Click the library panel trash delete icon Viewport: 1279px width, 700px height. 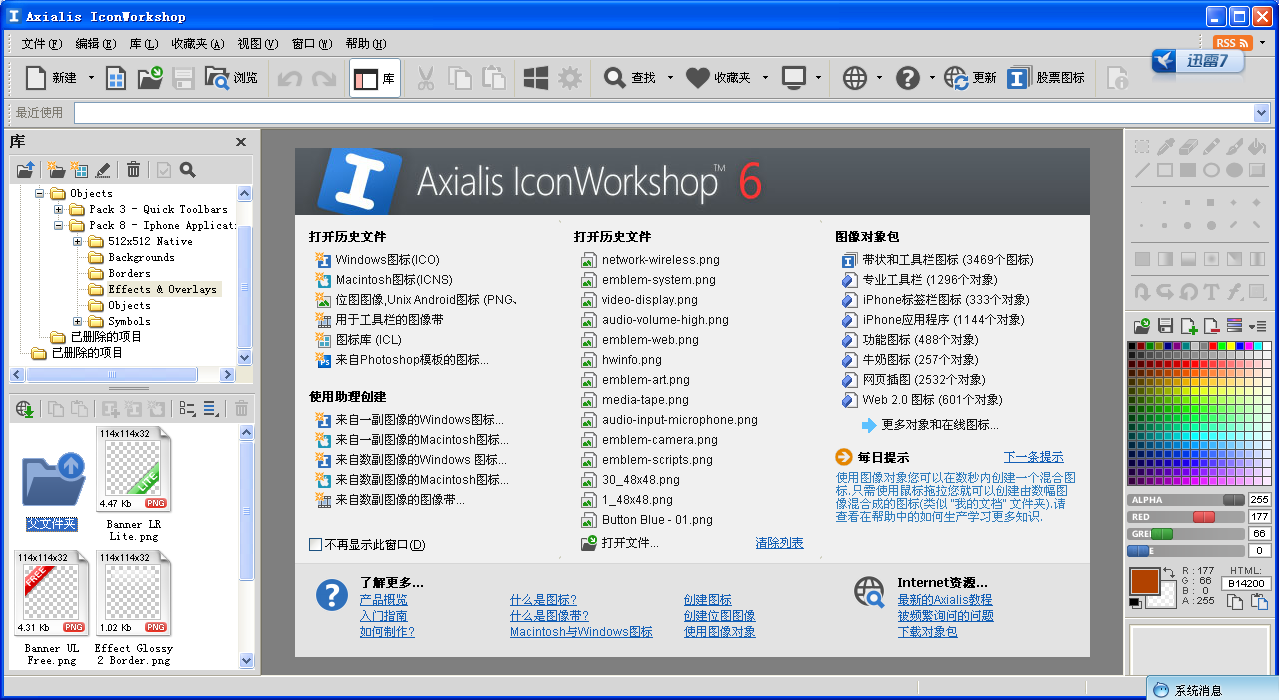point(133,170)
